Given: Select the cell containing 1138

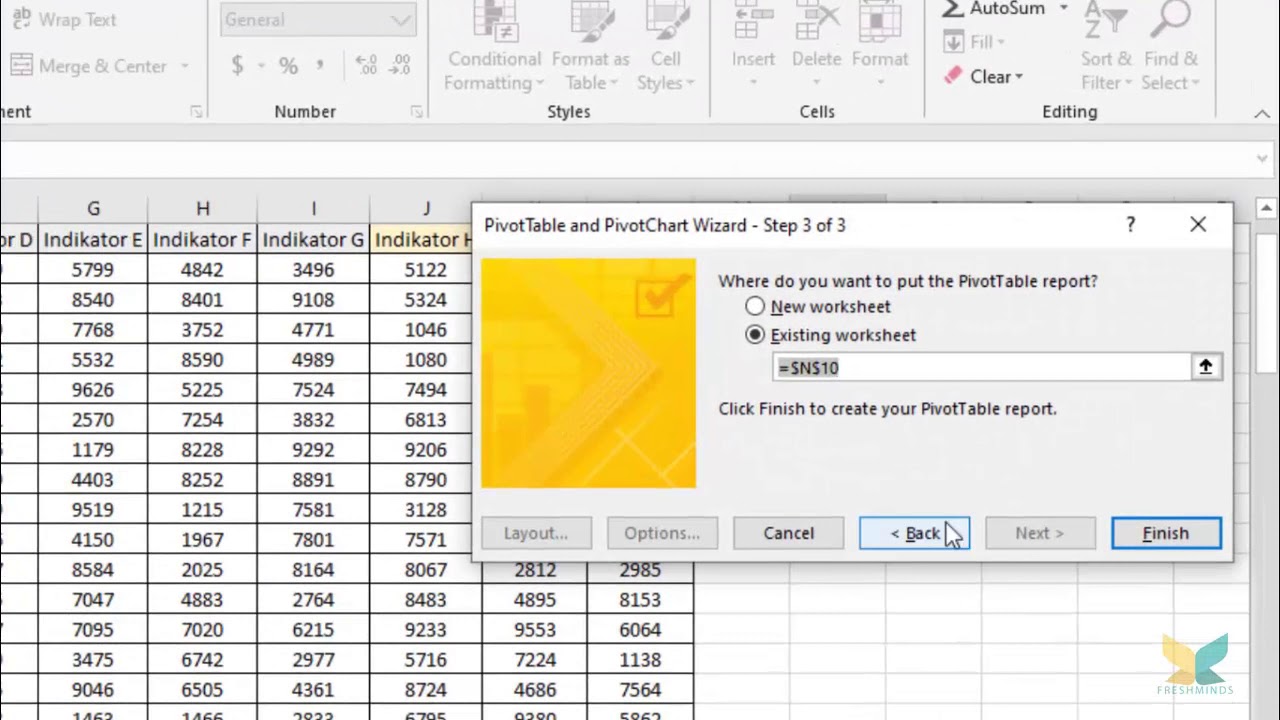Looking at the screenshot, I should tap(640, 659).
